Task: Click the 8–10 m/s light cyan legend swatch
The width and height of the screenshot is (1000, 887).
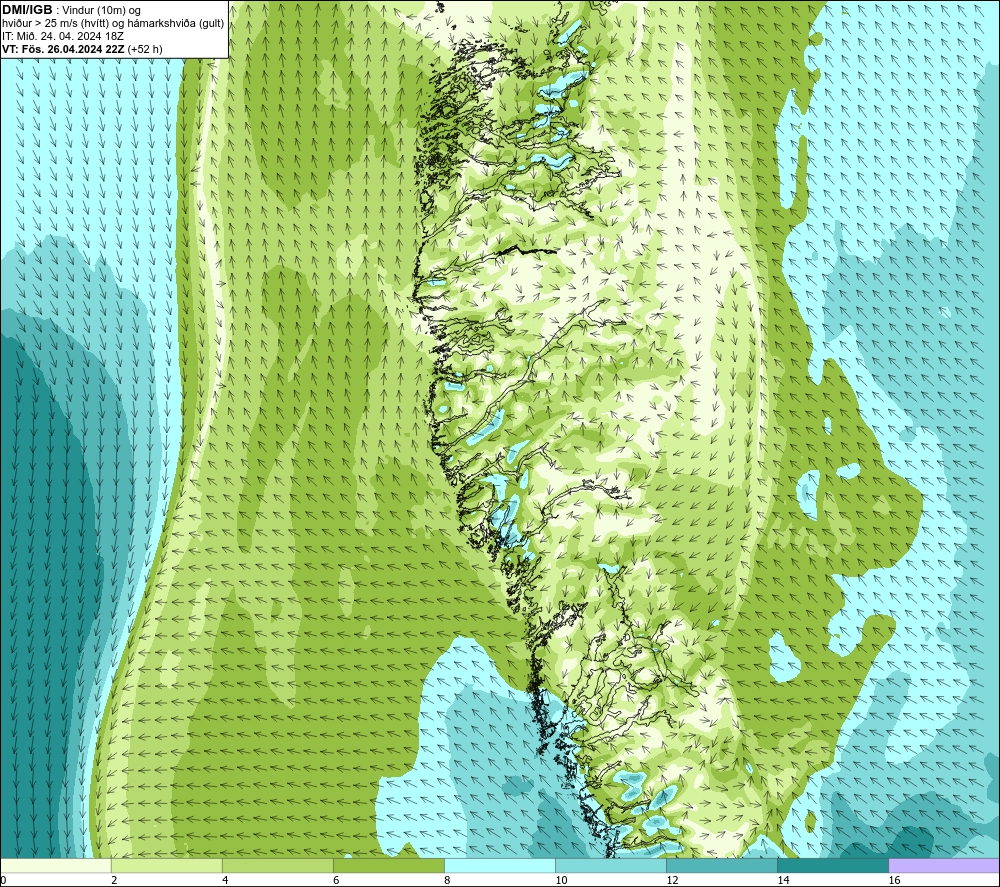Action: tap(500, 865)
